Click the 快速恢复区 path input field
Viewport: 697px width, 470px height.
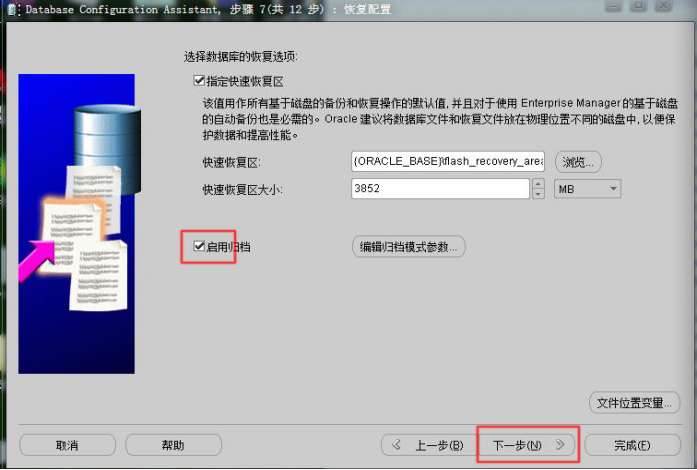tap(448, 161)
